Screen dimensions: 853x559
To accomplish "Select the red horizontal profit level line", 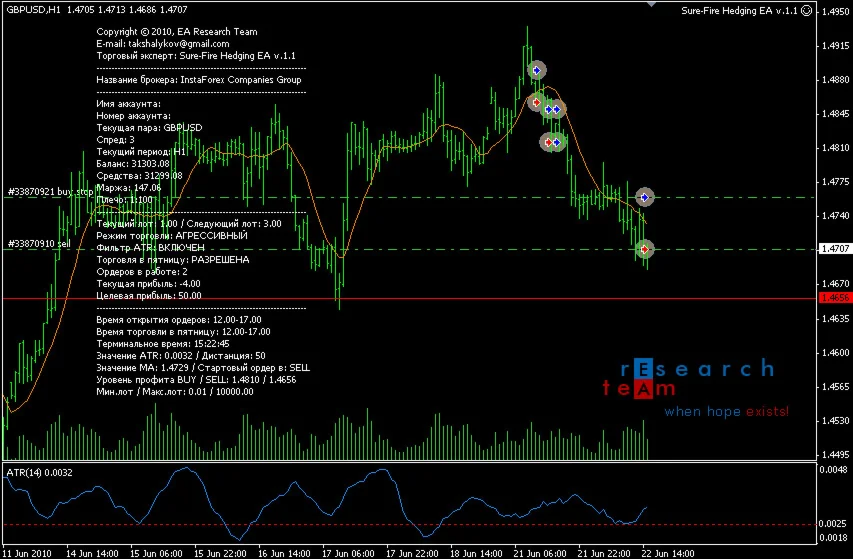I will coord(409,299).
